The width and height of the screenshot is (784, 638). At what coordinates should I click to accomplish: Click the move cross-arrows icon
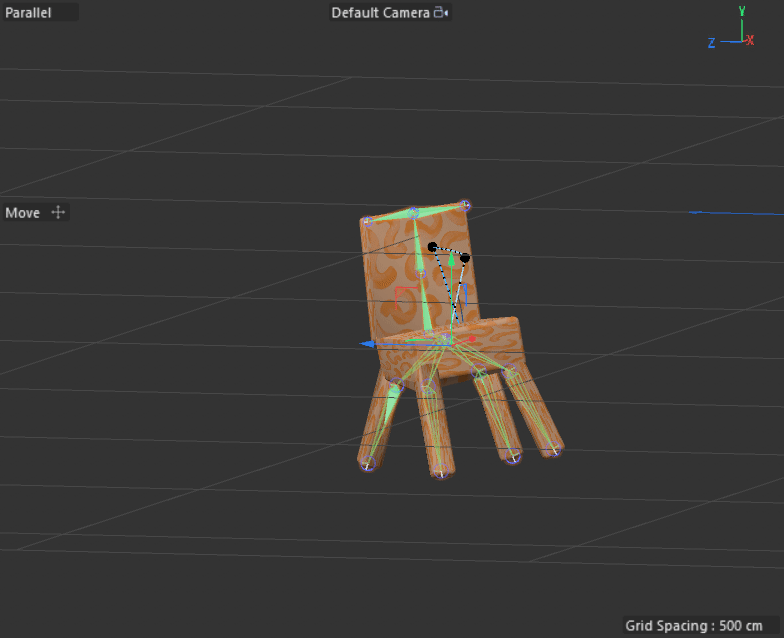pyautogui.click(x=58, y=212)
